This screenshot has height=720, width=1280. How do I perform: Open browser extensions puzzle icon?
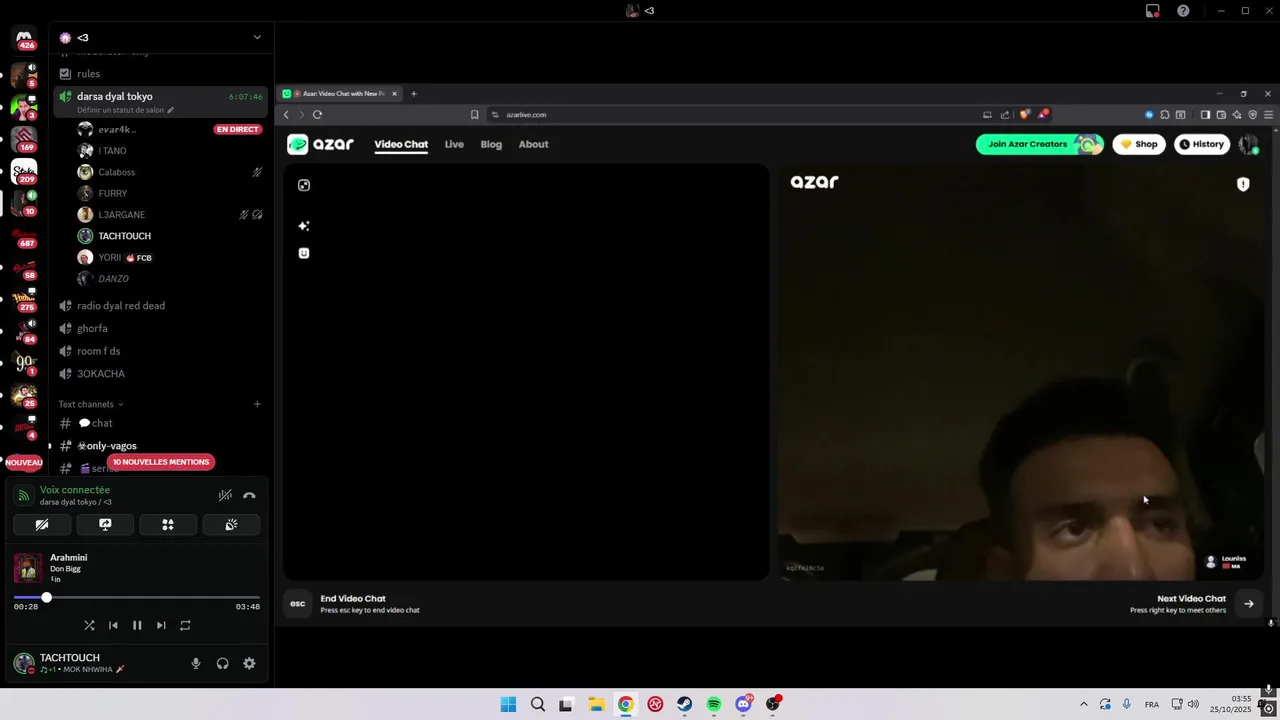point(1165,115)
